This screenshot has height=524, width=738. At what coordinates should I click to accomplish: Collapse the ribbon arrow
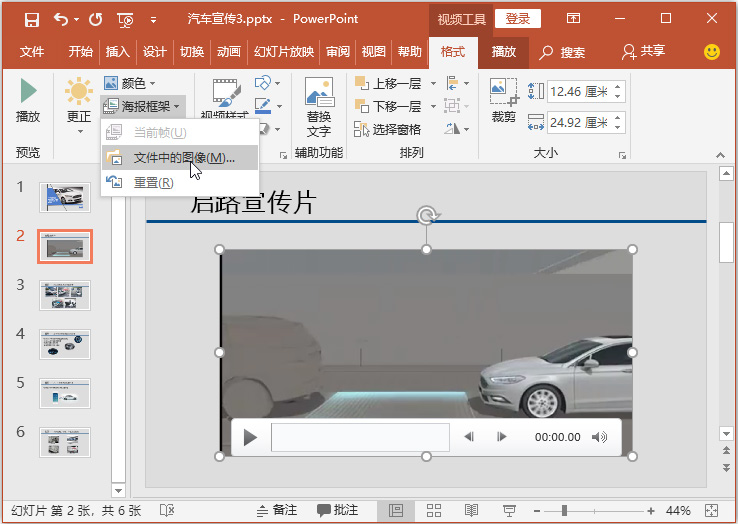[x=720, y=155]
